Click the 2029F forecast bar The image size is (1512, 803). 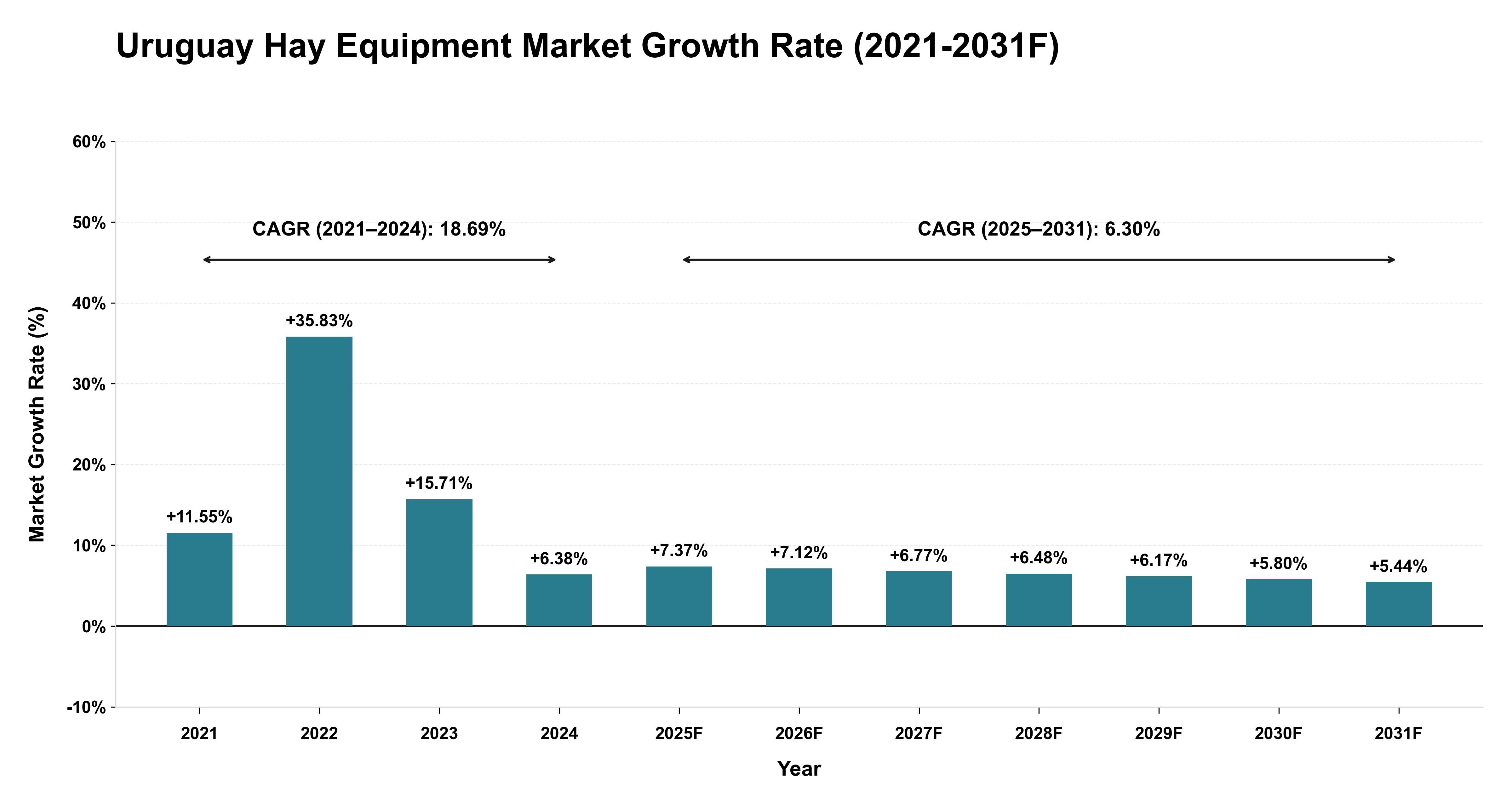coord(1159,601)
